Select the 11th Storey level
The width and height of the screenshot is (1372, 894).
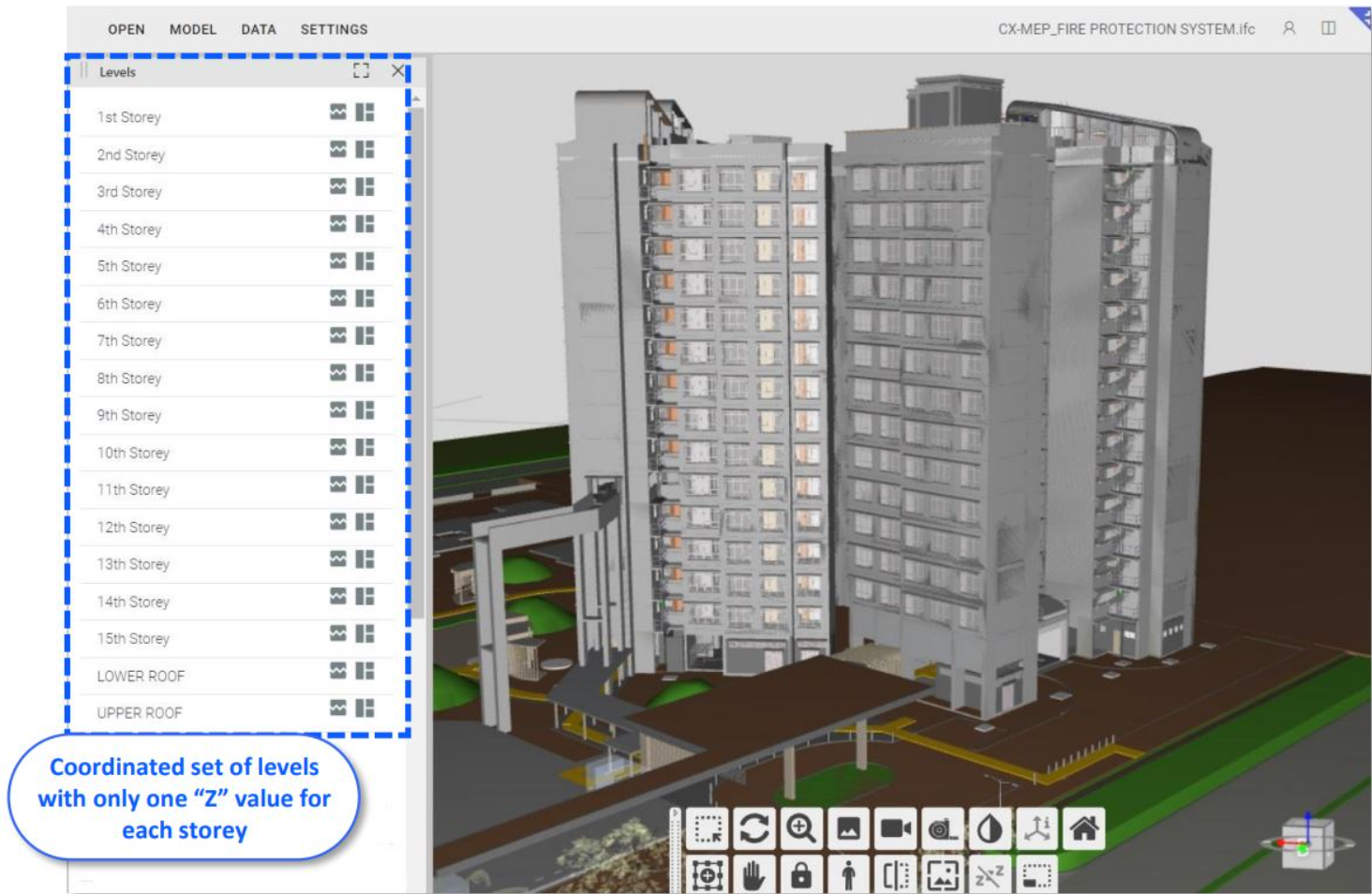(x=133, y=490)
